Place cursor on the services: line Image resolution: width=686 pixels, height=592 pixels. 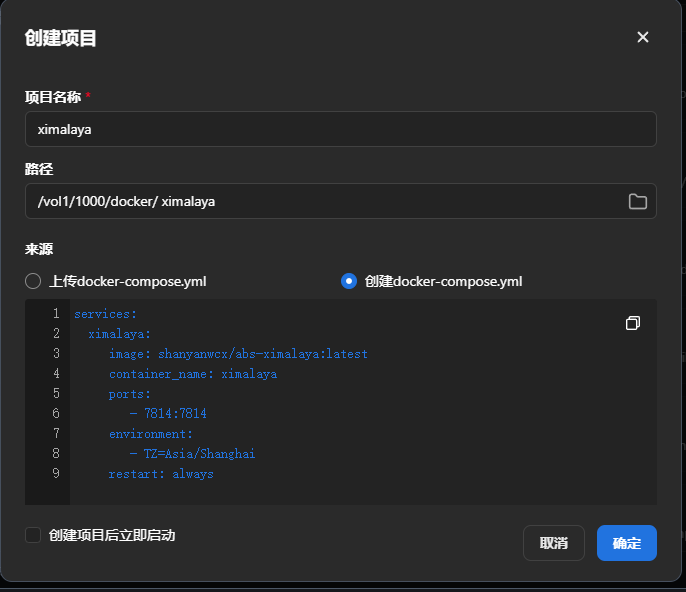click(x=105, y=314)
